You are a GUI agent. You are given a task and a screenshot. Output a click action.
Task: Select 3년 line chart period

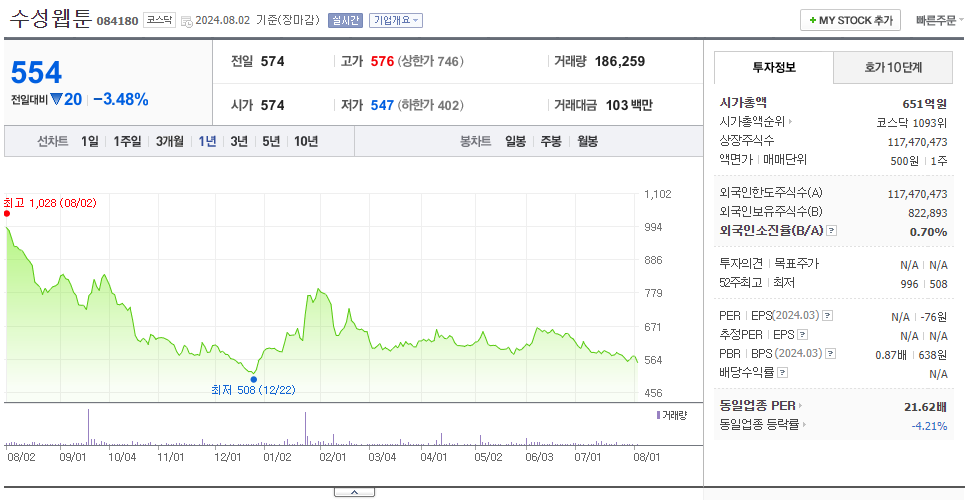coord(239,141)
